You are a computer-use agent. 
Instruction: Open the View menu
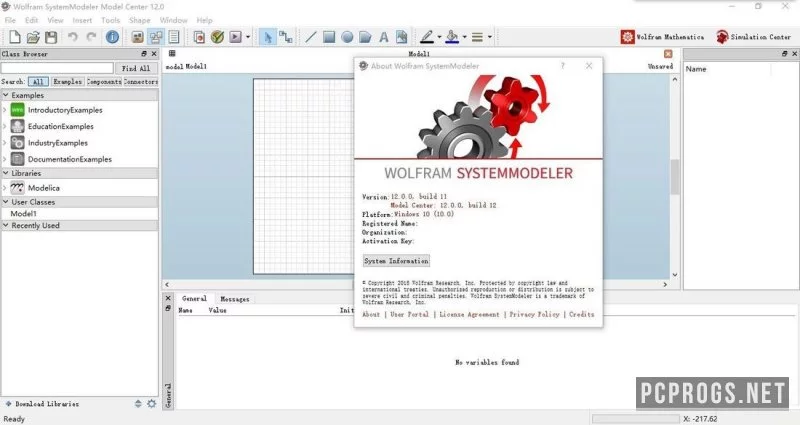coord(55,20)
